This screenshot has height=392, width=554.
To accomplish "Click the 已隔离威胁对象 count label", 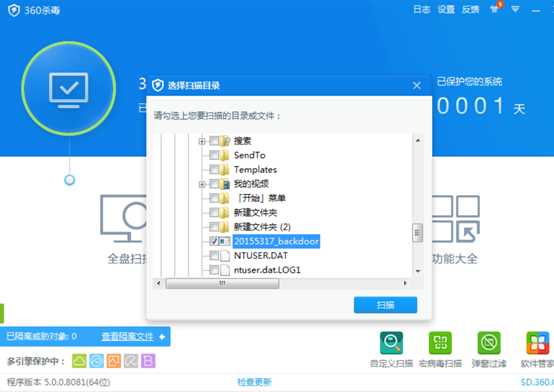I will point(42,336).
